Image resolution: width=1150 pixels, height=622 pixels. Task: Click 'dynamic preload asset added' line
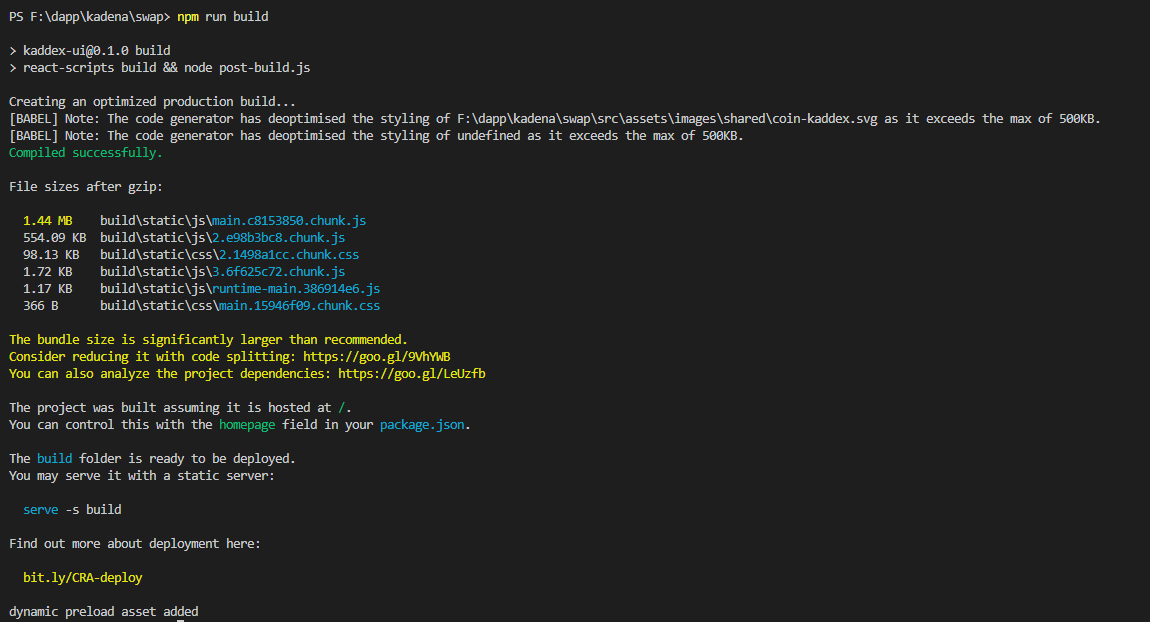[103, 611]
